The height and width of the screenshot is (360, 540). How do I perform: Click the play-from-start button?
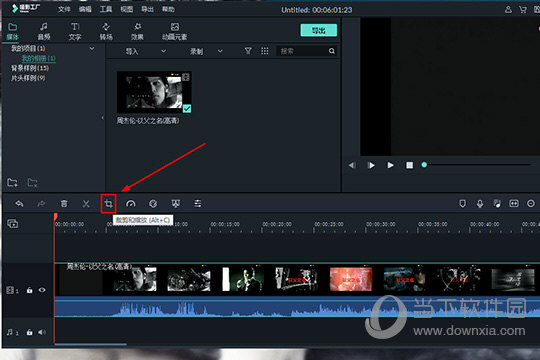(x=371, y=165)
